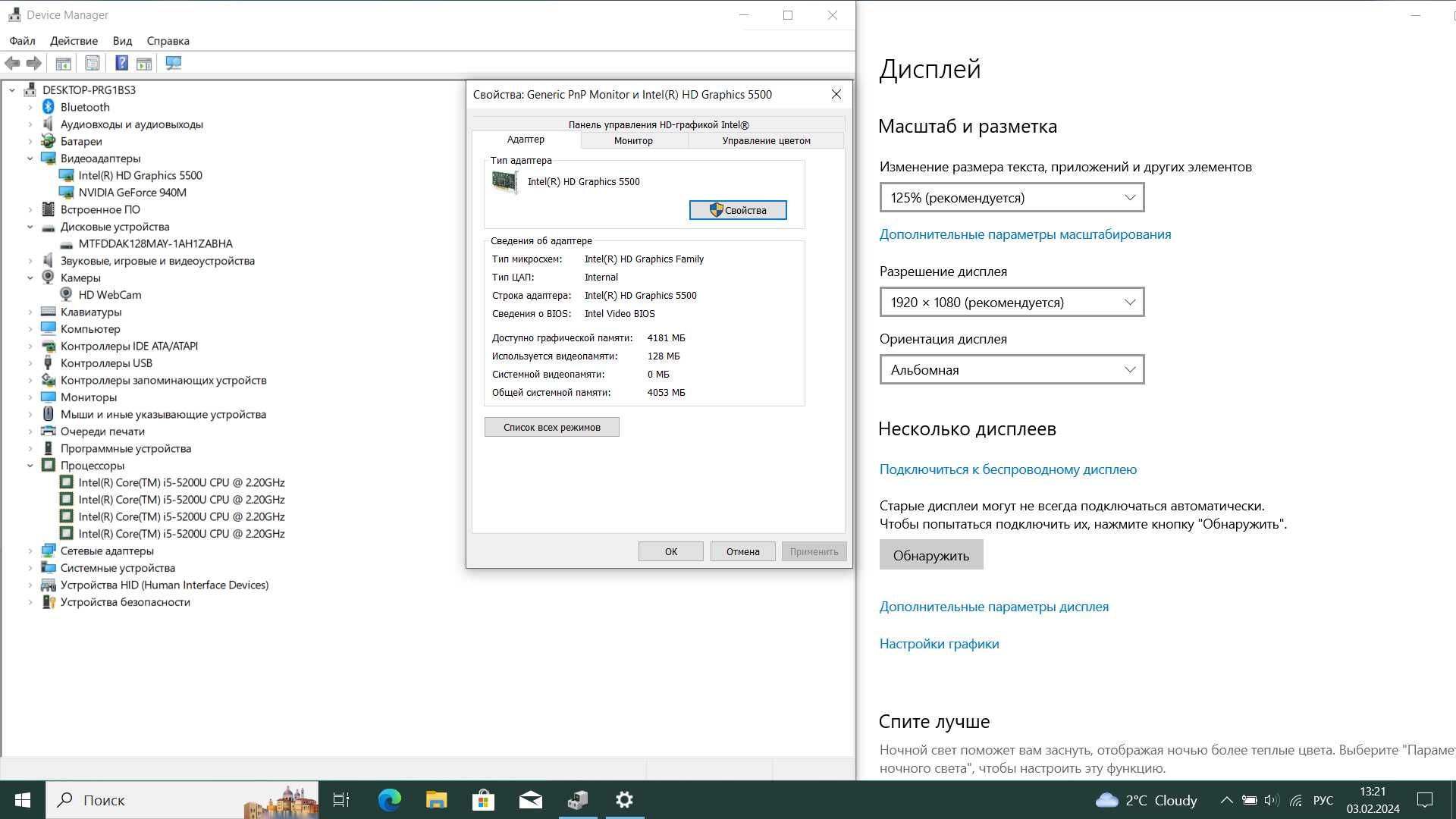Show hidden tray icons chevron
1456x819 pixels.
1226,800
